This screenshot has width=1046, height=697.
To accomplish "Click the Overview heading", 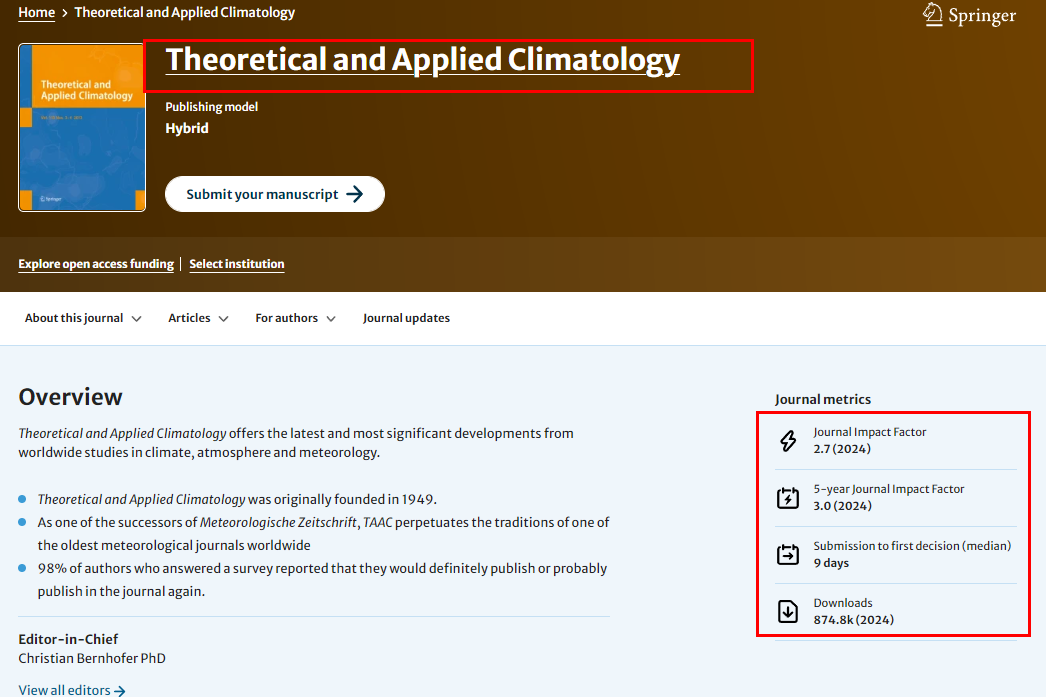I will tap(71, 397).
